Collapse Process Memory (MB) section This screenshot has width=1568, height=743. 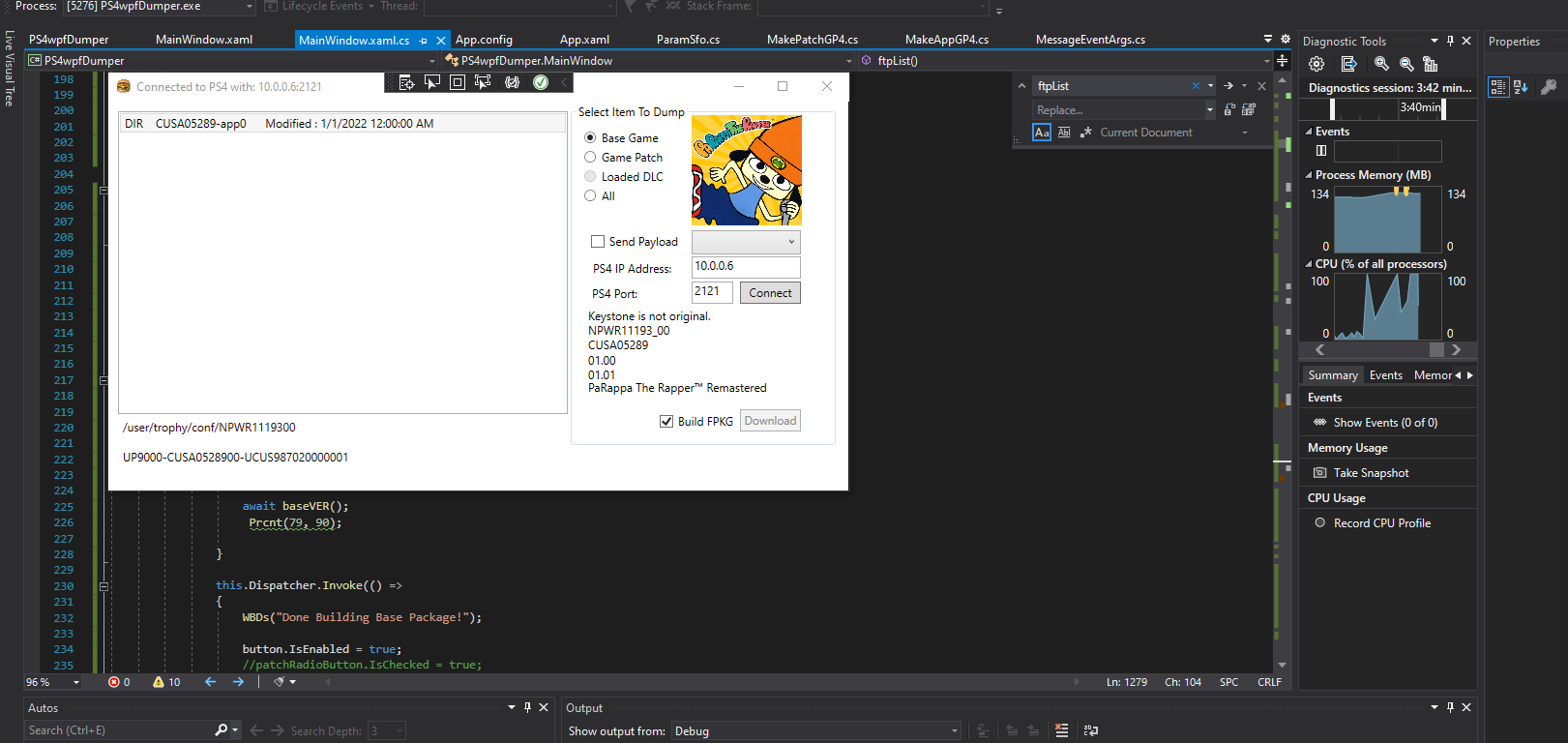pos(1309,175)
